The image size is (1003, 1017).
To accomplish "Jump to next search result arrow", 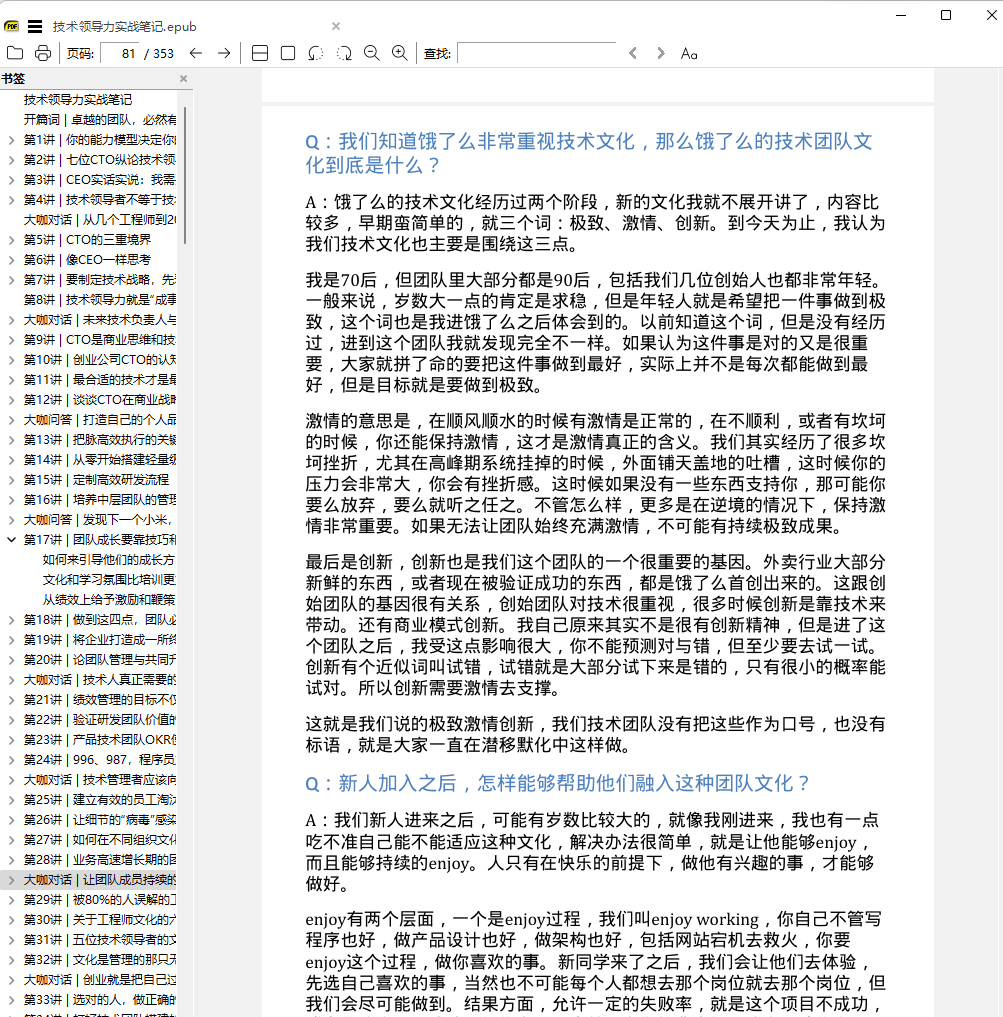I will point(660,53).
